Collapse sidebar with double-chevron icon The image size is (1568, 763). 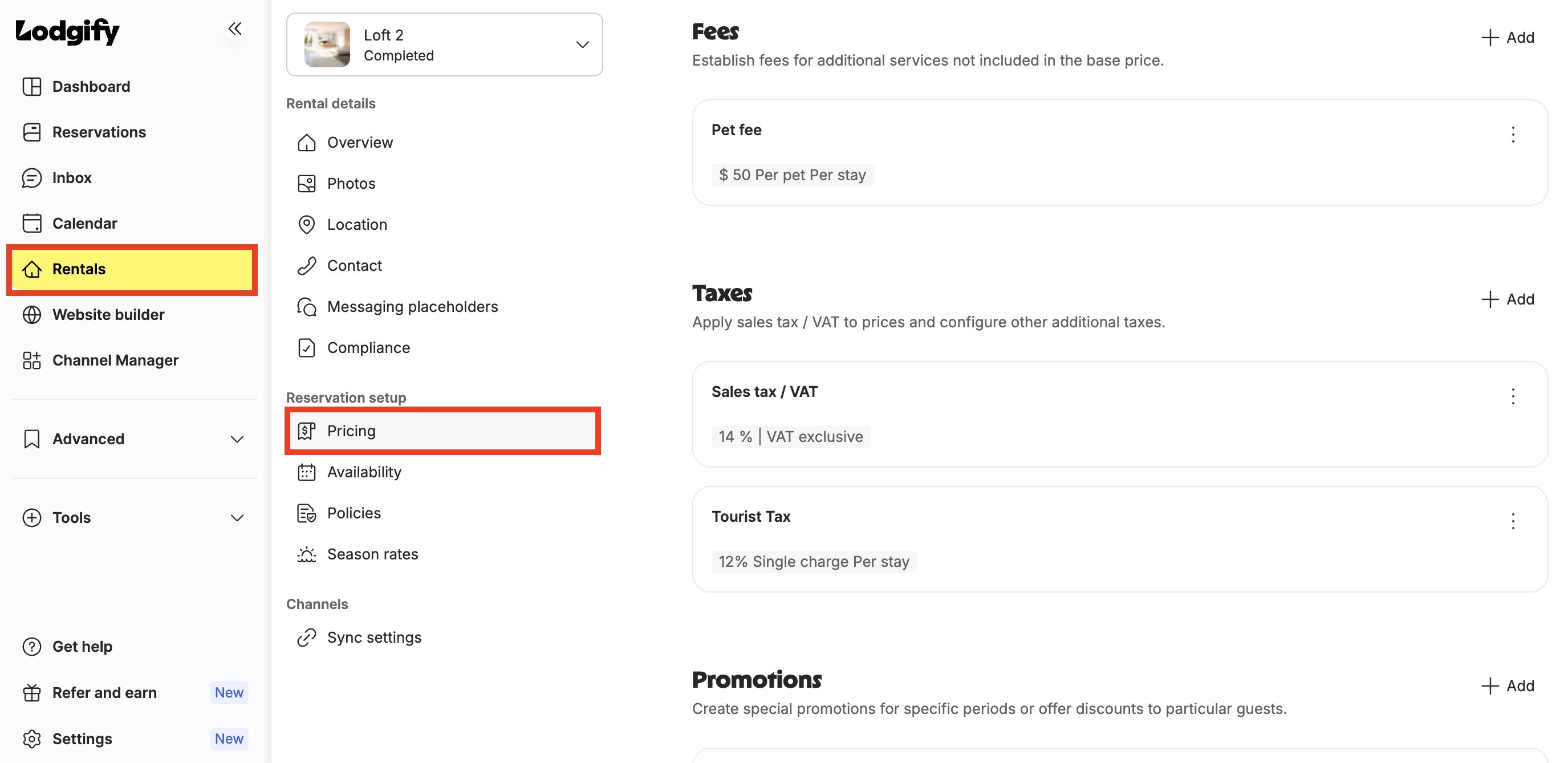[x=235, y=29]
